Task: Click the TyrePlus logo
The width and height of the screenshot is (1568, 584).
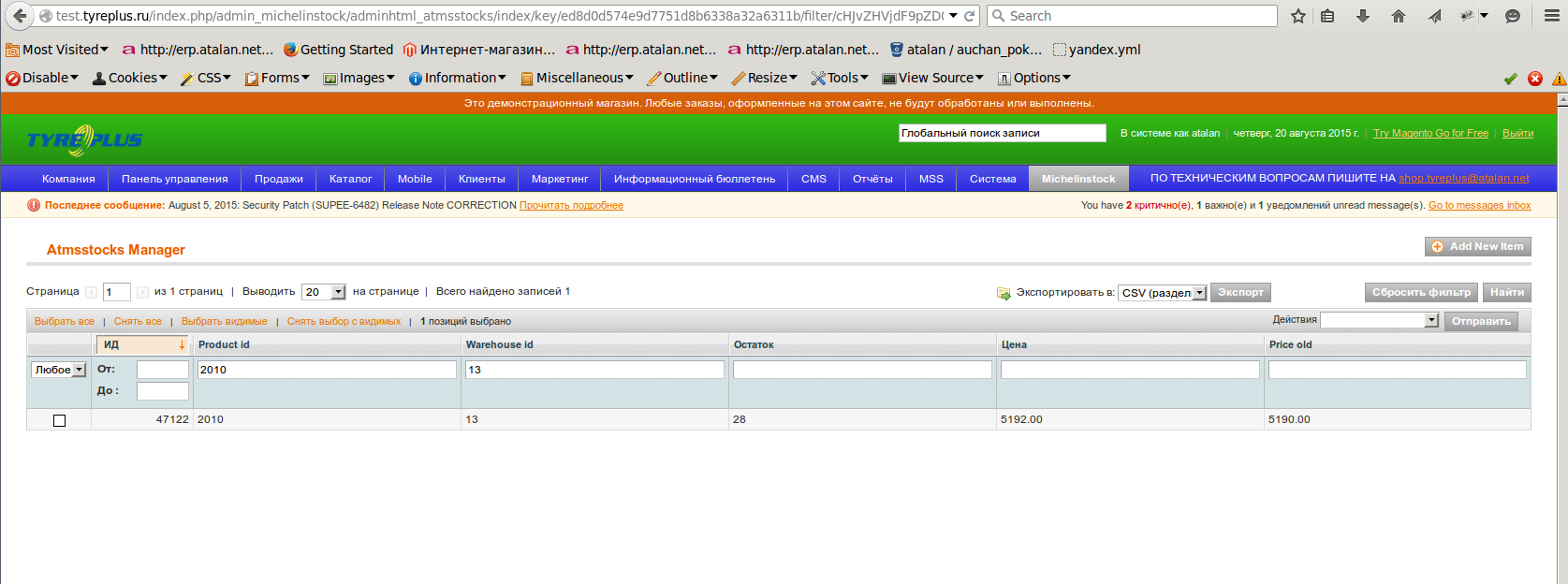Action: pos(84,140)
